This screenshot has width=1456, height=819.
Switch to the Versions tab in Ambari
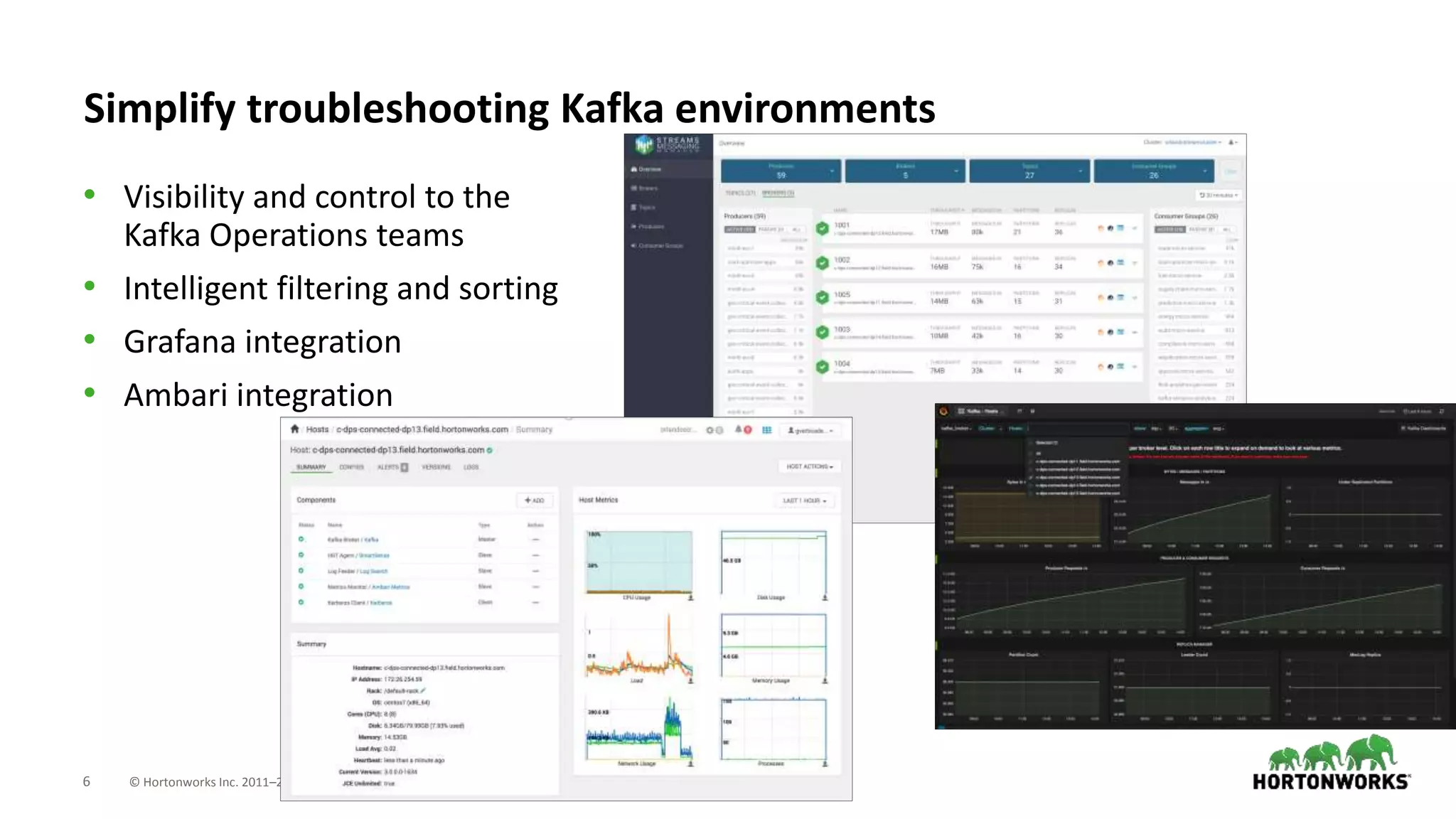[x=436, y=467]
